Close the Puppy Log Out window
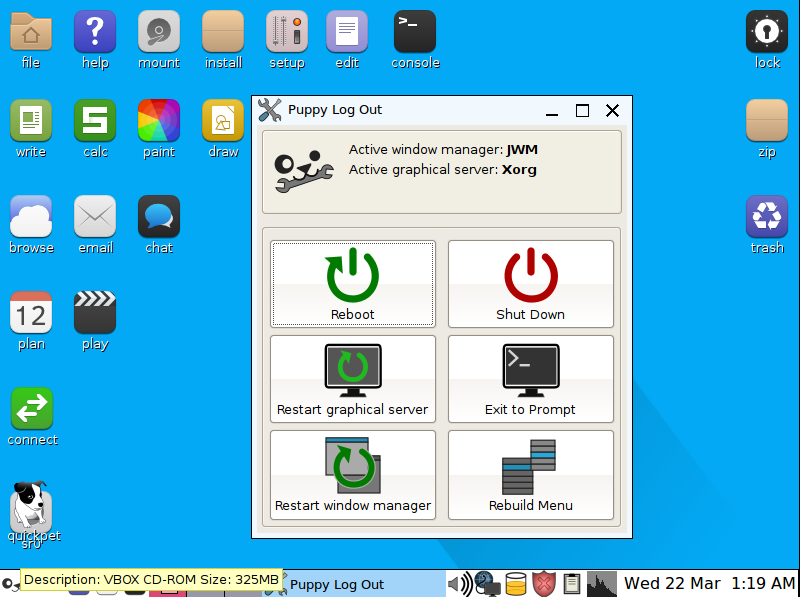 click(x=612, y=111)
